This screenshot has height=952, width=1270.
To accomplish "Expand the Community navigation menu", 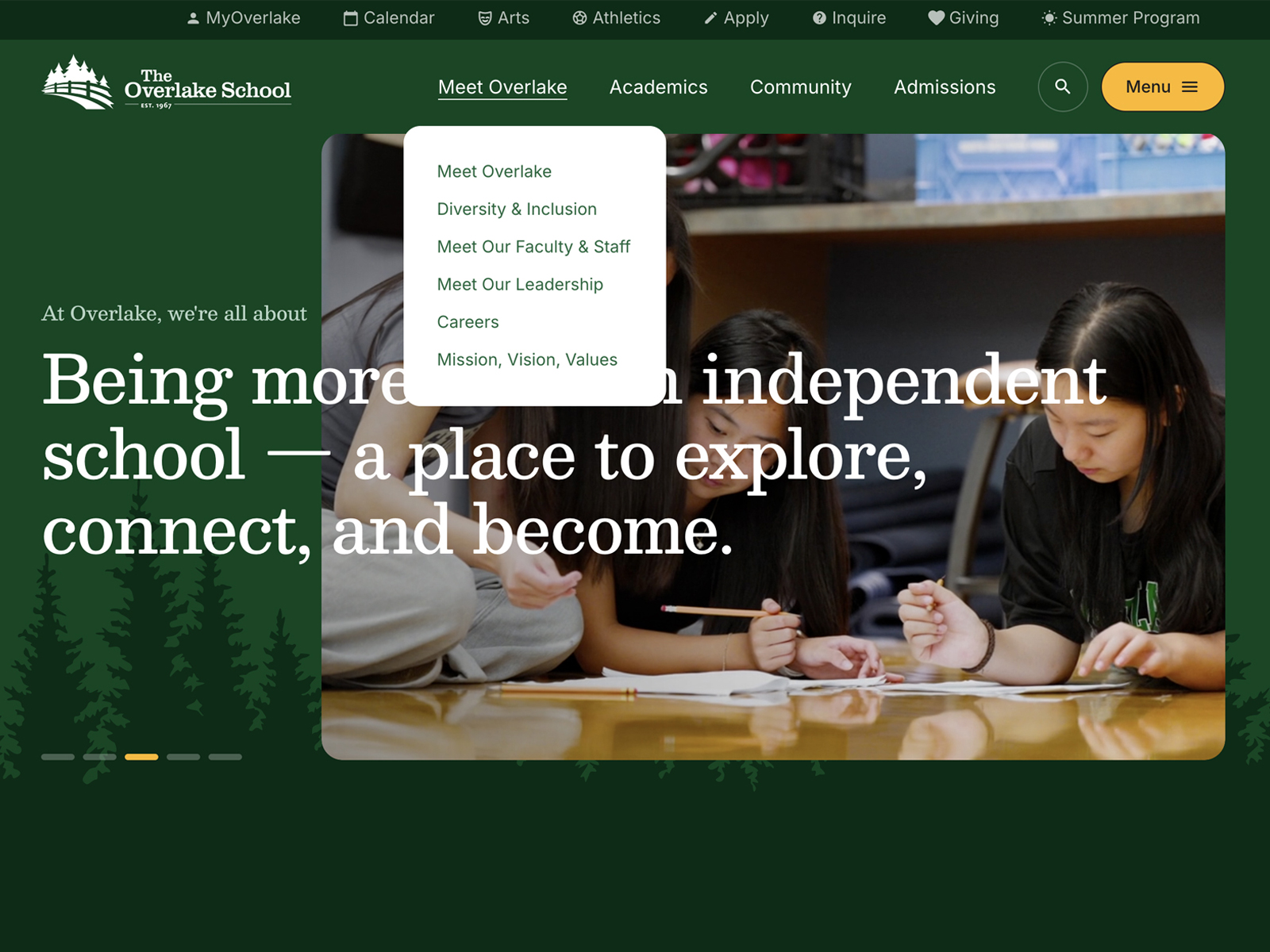I will pyautogui.click(x=800, y=87).
